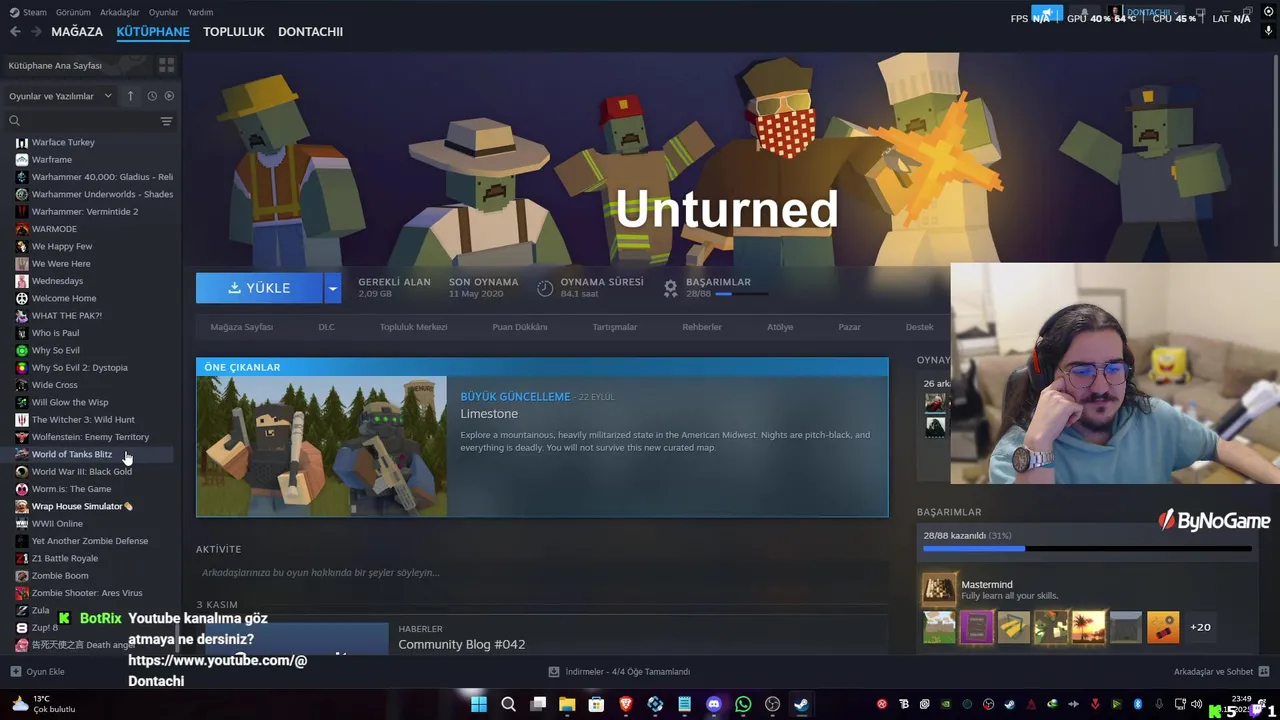Screen dimensions: 1280x720
Task: Click the sort ascending arrow in library sidebar
Action: [130, 96]
